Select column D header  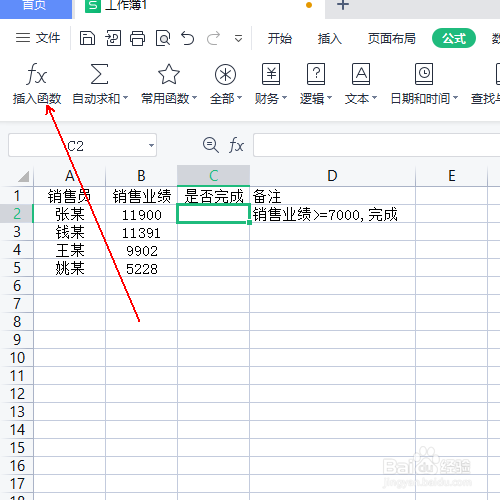pyautogui.click(x=332, y=175)
